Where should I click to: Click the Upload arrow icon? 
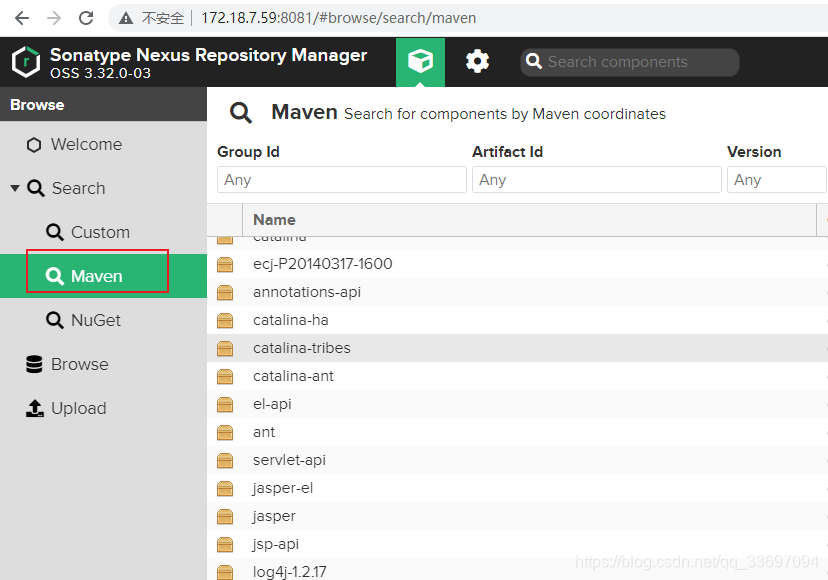coord(35,408)
